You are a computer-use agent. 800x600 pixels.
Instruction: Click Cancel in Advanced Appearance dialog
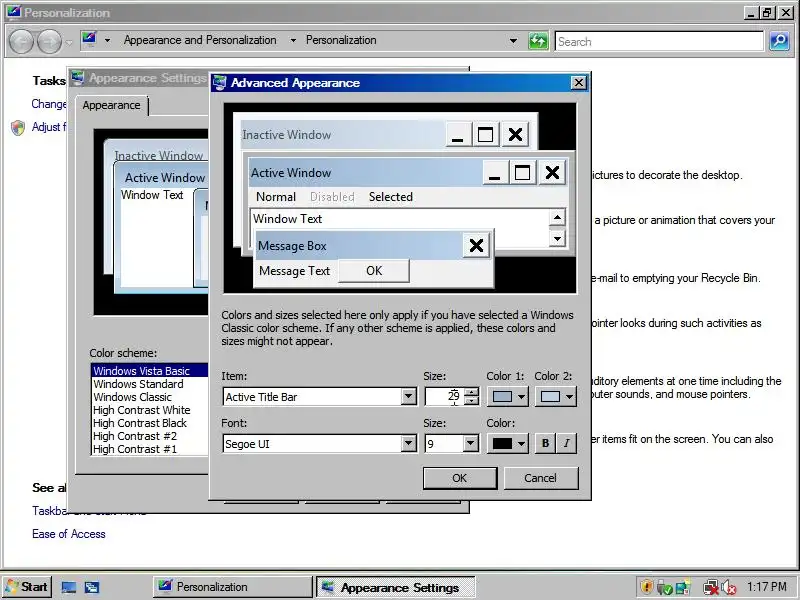tap(541, 478)
